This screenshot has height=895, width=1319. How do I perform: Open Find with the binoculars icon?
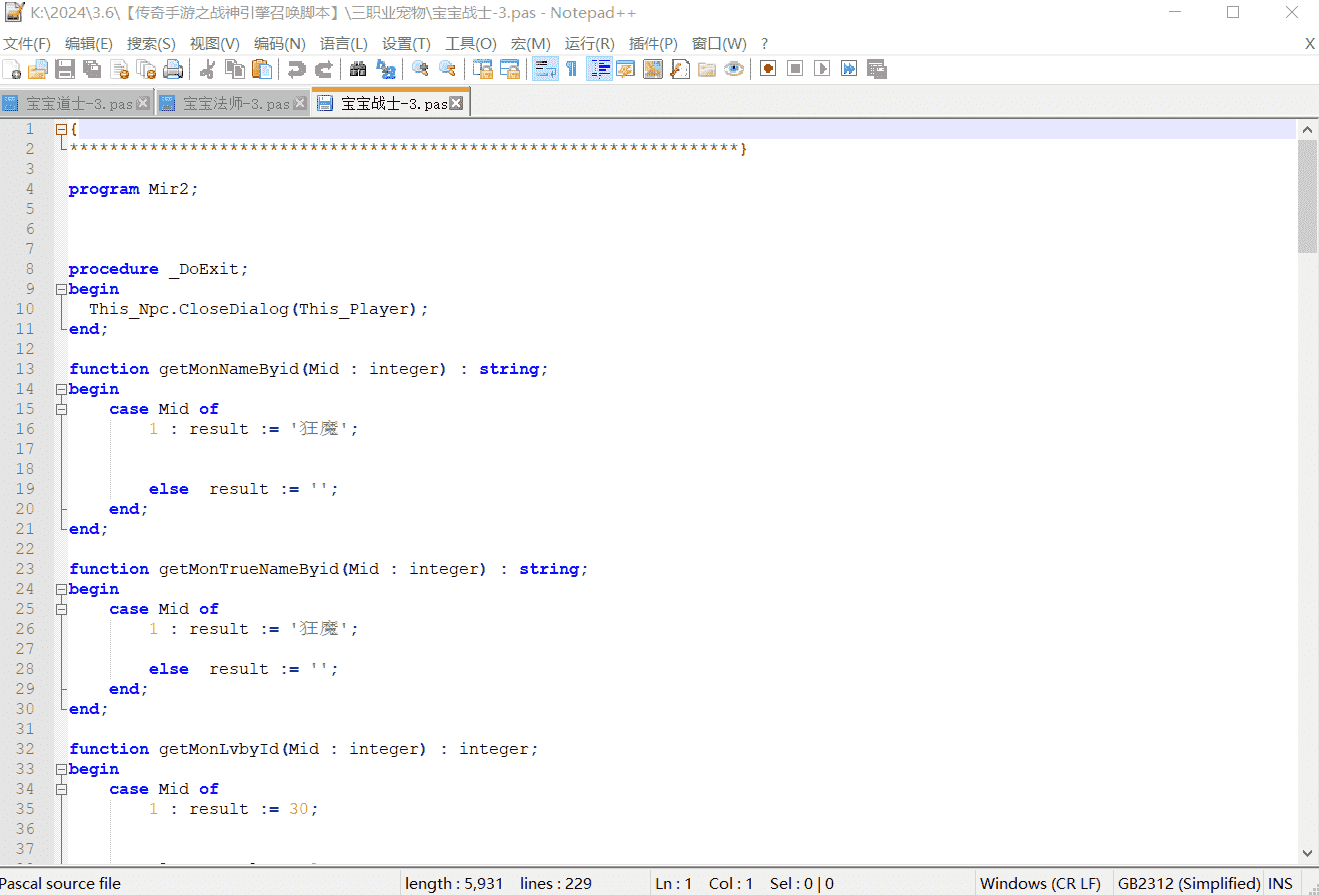point(358,69)
